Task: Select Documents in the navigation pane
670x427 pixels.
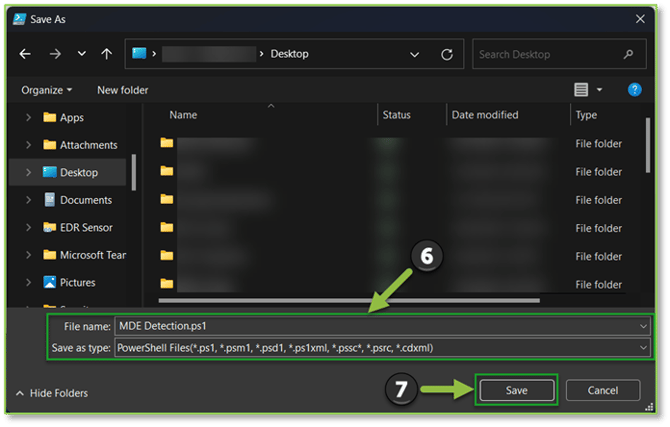Action: point(85,200)
